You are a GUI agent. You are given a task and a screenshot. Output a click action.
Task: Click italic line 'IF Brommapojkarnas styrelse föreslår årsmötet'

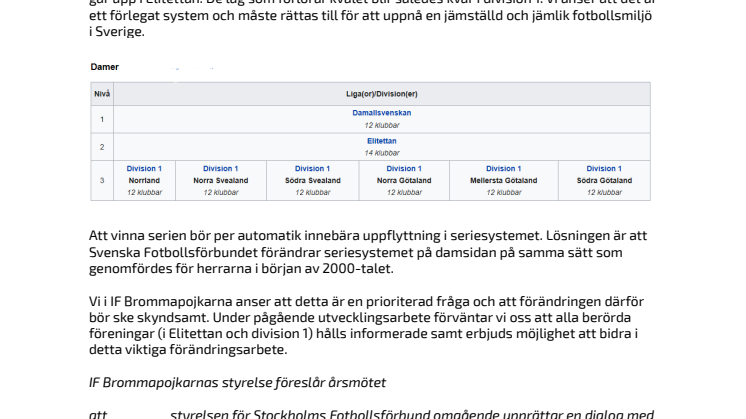point(237,382)
